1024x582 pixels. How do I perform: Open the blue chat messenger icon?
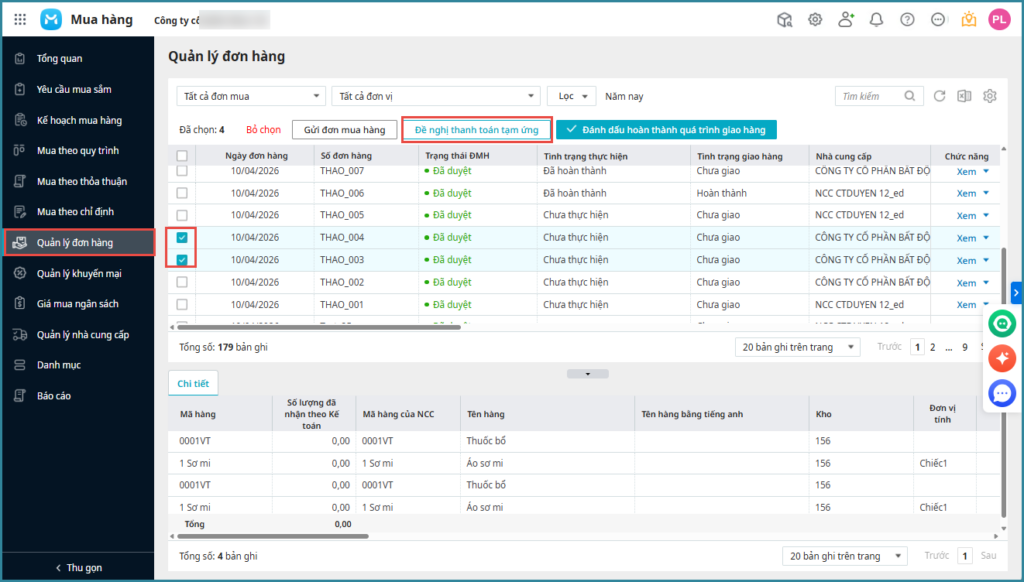tap(1002, 393)
